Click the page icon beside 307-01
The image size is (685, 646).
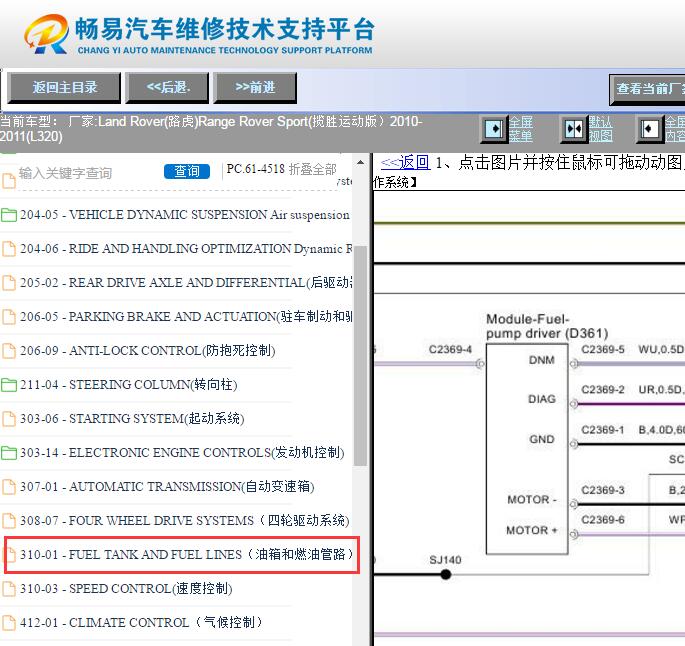click(x=9, y=487)
